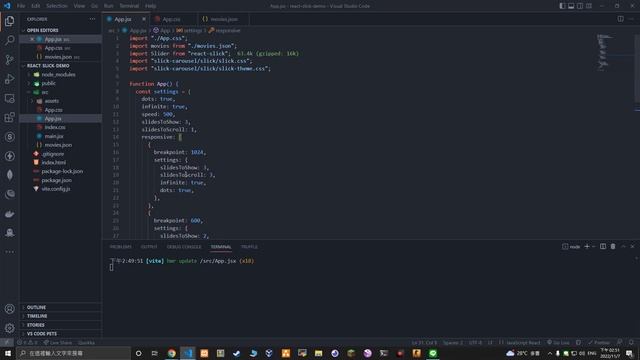Viewport: 640px width, 360px height.
Task: Click the leaf icon in the activity bar
Action: pyautogui.click(x=10, y=175)
